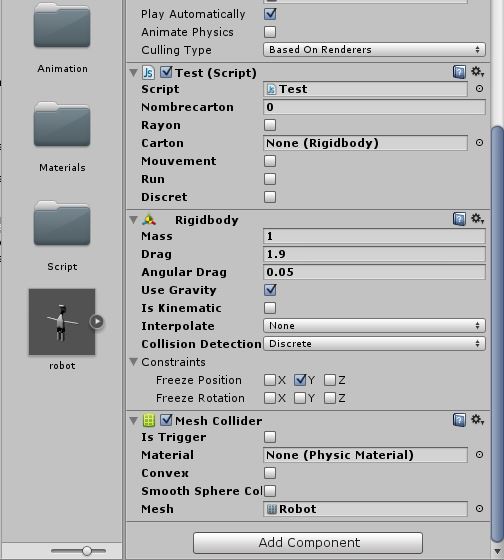This screenshot has height=560, width=504.
Task: Disable the Mesh Collider component checkbox
Action: click(166, 420)
